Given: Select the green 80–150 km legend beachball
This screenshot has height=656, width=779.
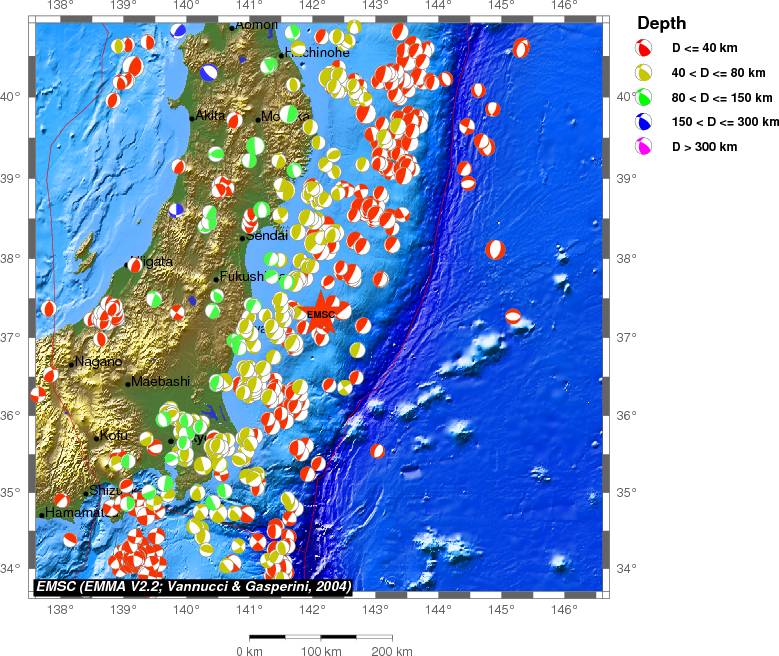Looking at the screenshot, I should (x=645, y=98).
